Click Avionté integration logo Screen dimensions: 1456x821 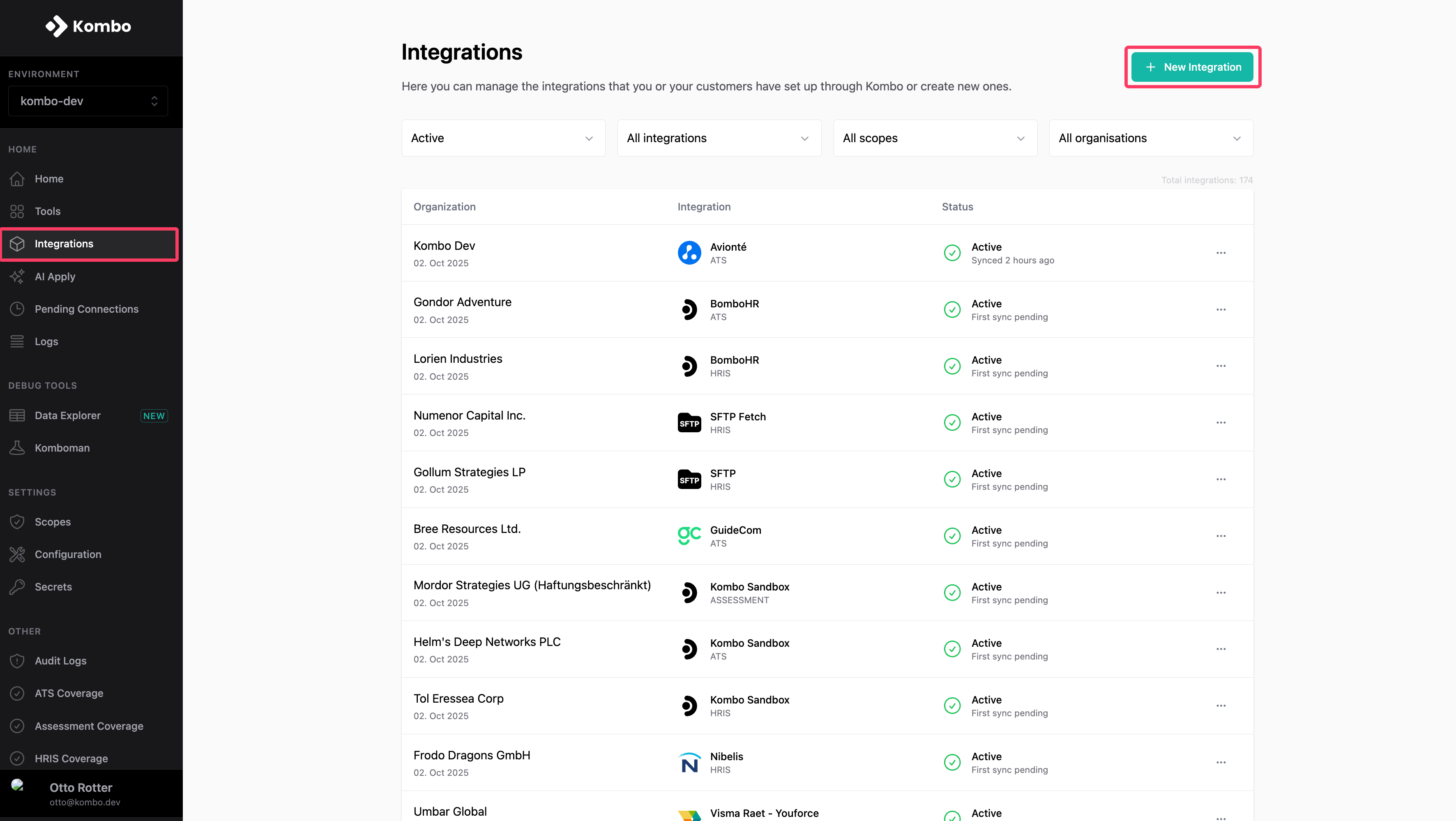689,253
